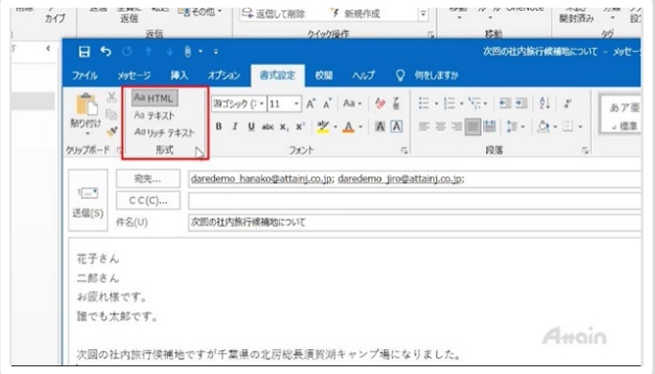
Task: Open the font name dropdown
Action: (x=261, y=104)
